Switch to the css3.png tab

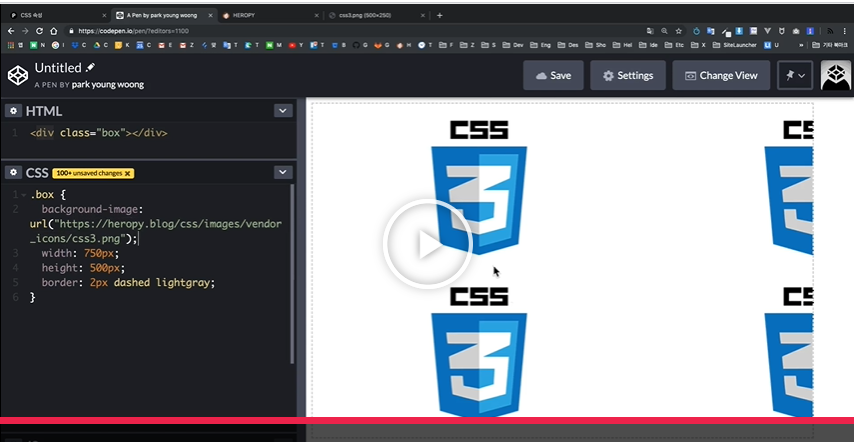click(x=377, y=15)
